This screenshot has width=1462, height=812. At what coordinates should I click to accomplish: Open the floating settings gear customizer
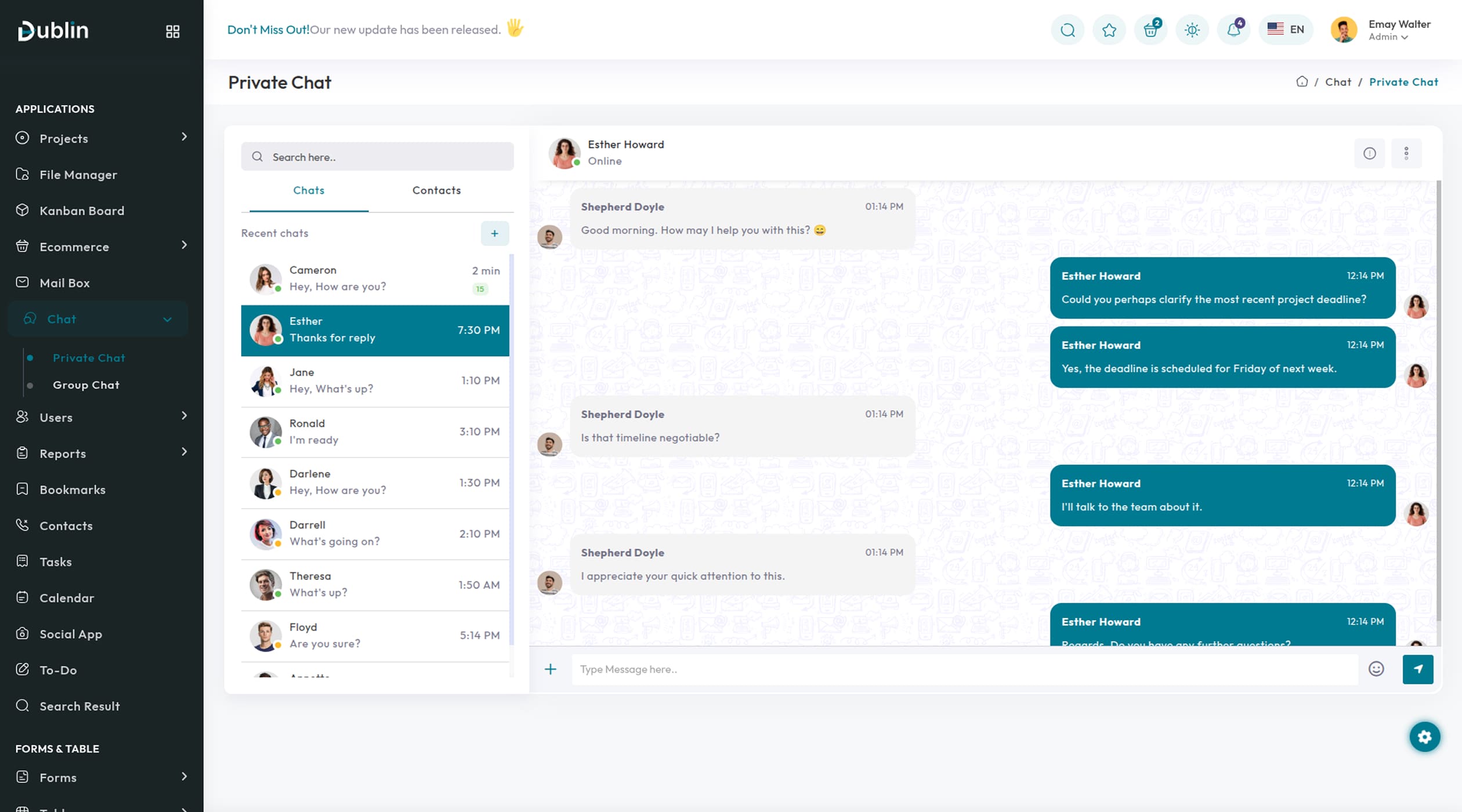pyautogui.click(x=1424, y=737)
